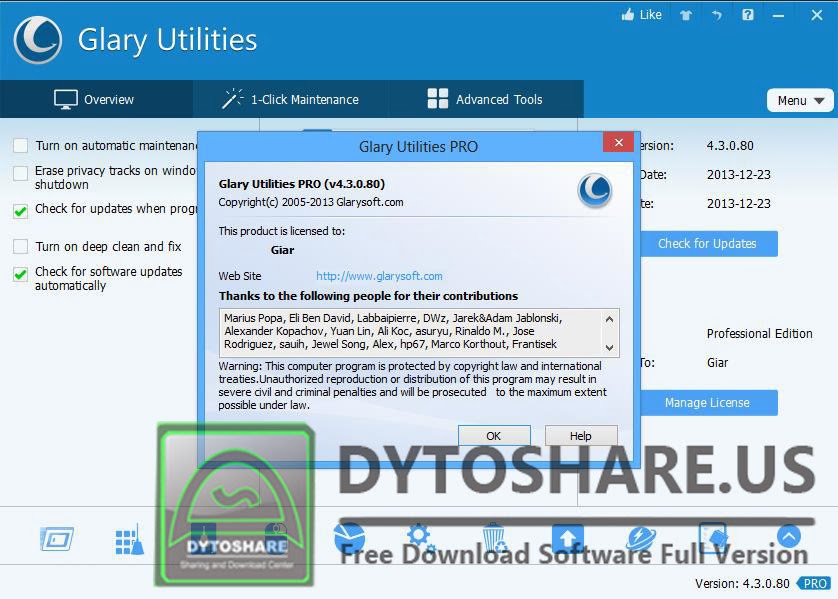This screenshot has height=599, width=838.
Task: Launch Software Update upward arrow icon
Action: point(568,538)
